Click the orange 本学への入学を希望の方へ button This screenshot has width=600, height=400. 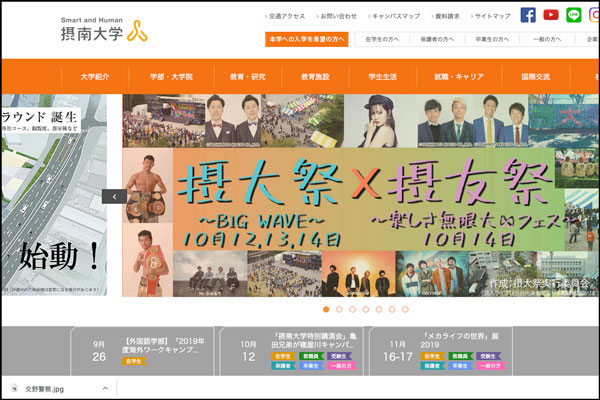(307, 39)
